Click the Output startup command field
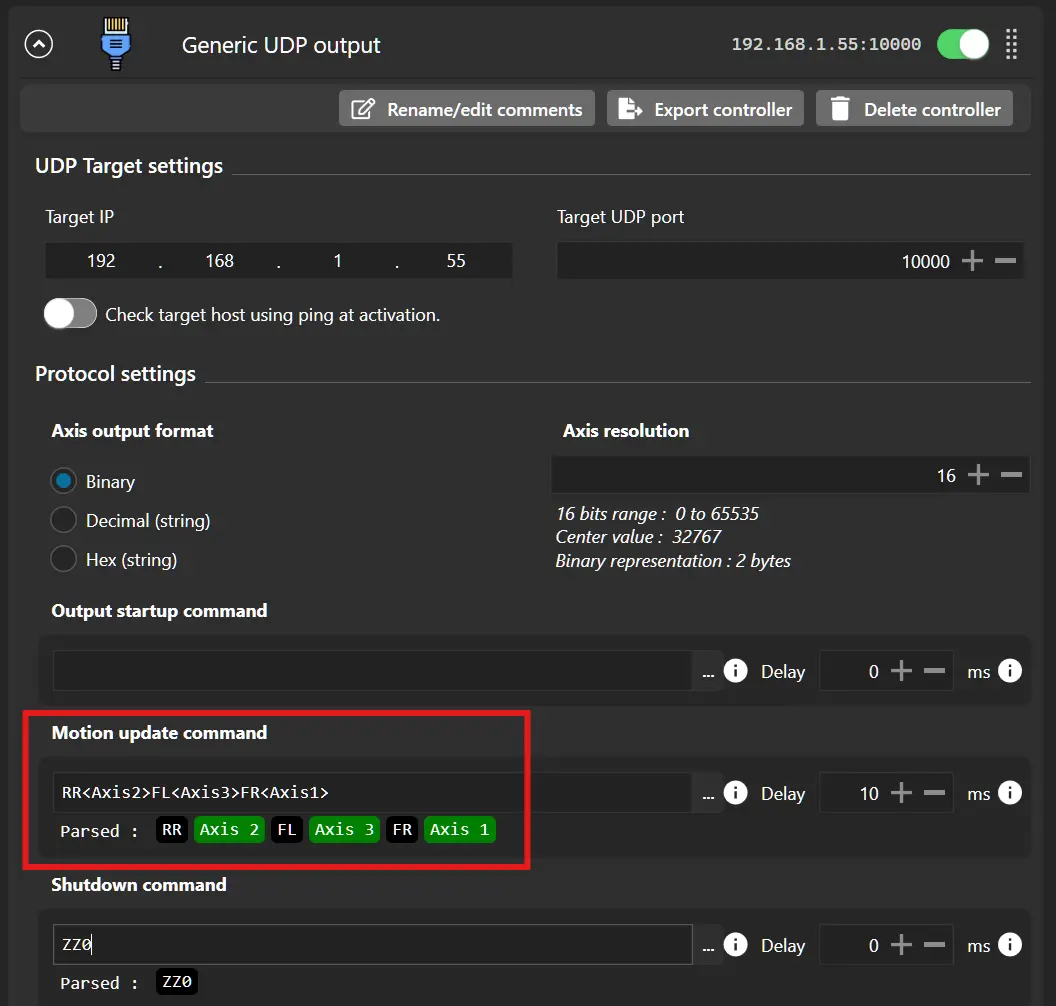The height and width of the screenshot is (1006, 1056). point(372,671)
